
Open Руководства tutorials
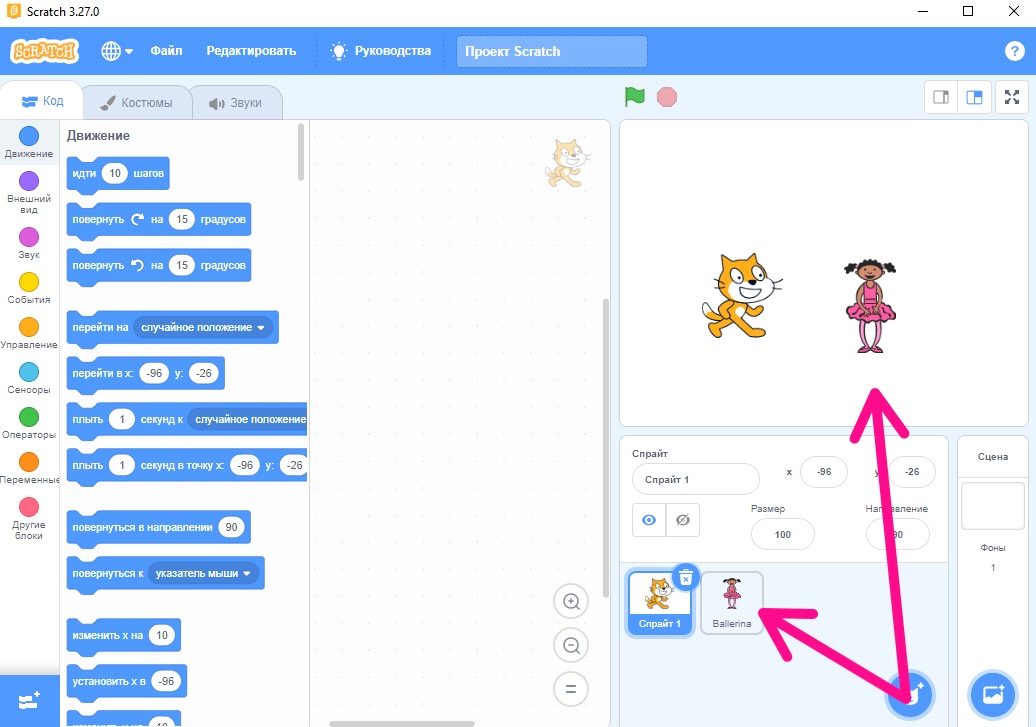point(381,51)
